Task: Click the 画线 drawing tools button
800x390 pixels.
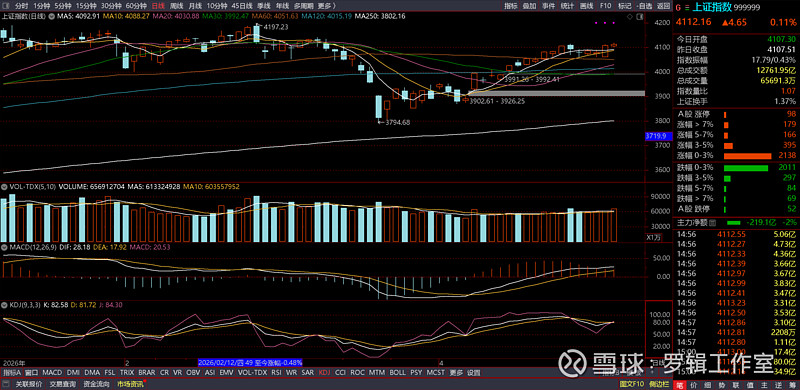Action: click(586, 6)
